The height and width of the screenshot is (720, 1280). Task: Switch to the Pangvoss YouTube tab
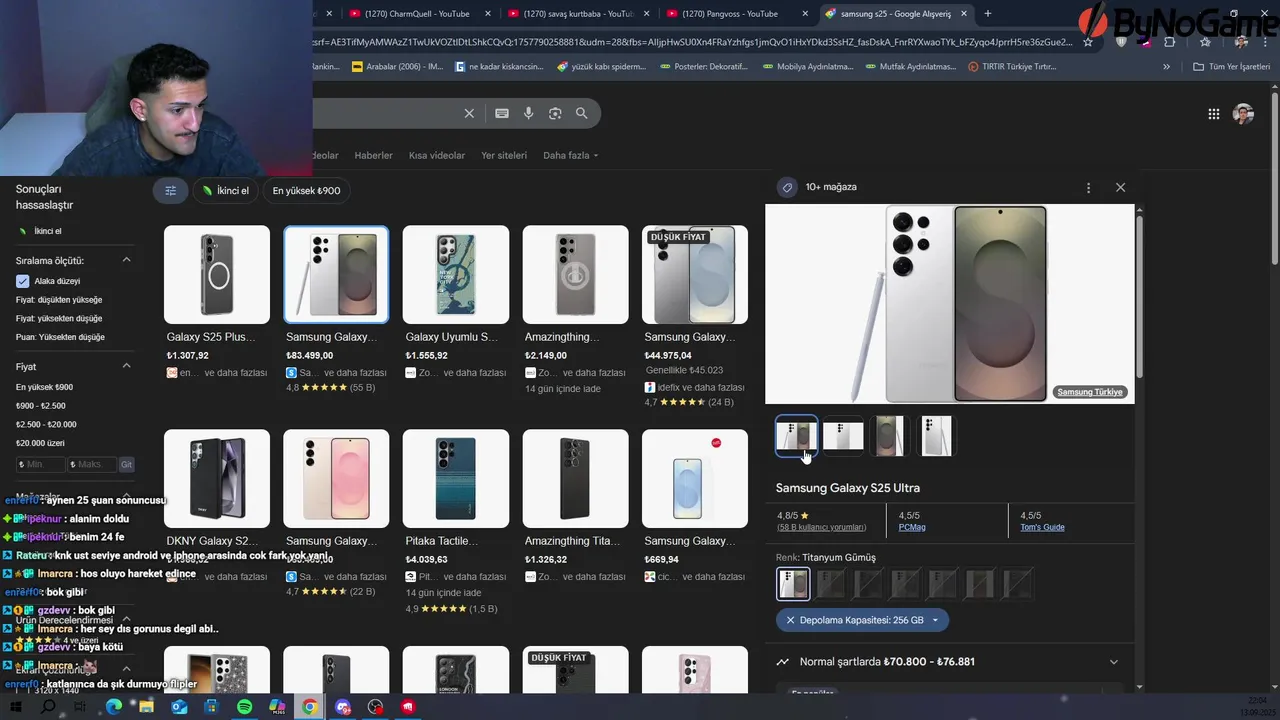(x=737, y=14)
